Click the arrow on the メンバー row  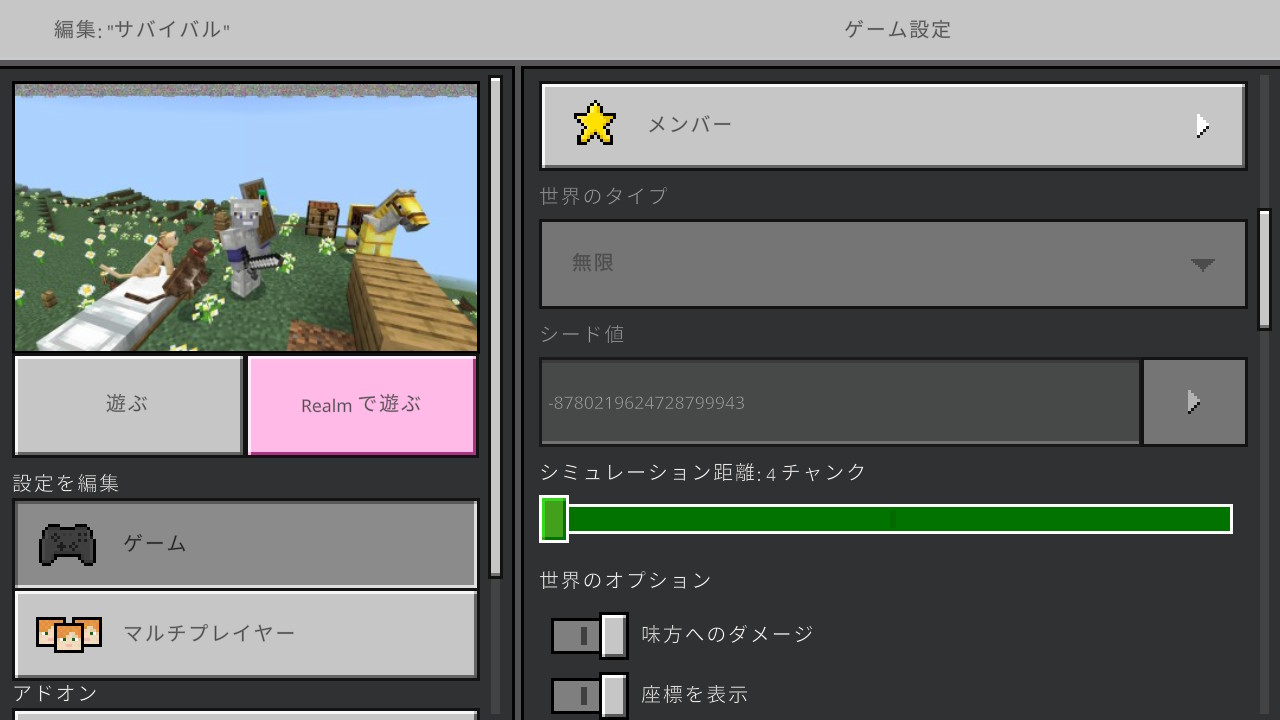[x=1203, y=125]
